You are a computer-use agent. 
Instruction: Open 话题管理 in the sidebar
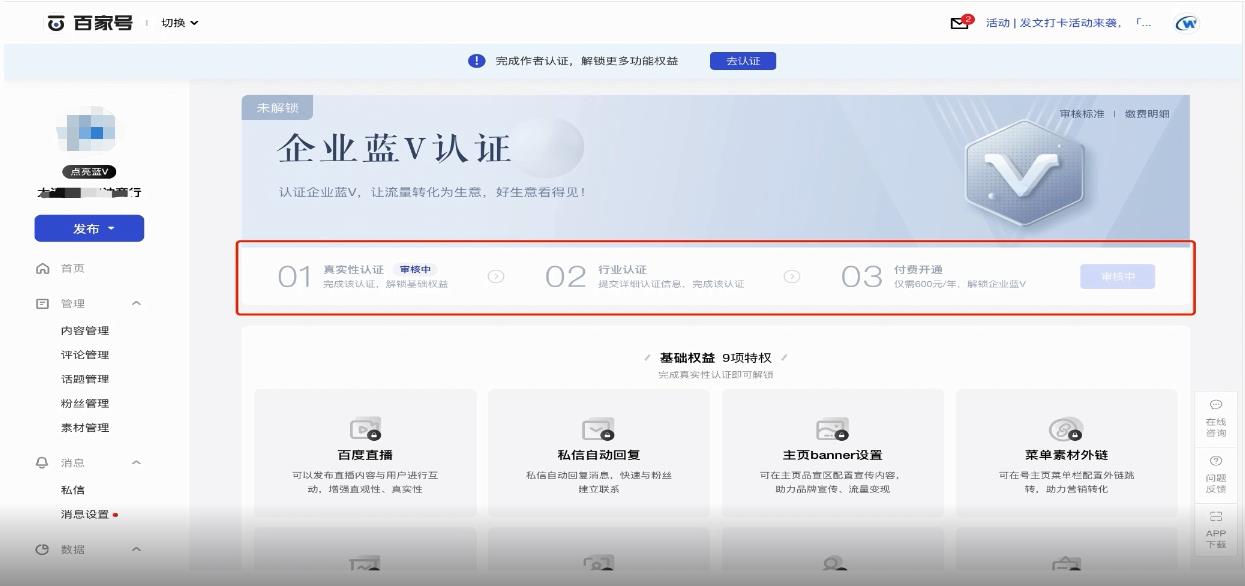tap(85, 379)
